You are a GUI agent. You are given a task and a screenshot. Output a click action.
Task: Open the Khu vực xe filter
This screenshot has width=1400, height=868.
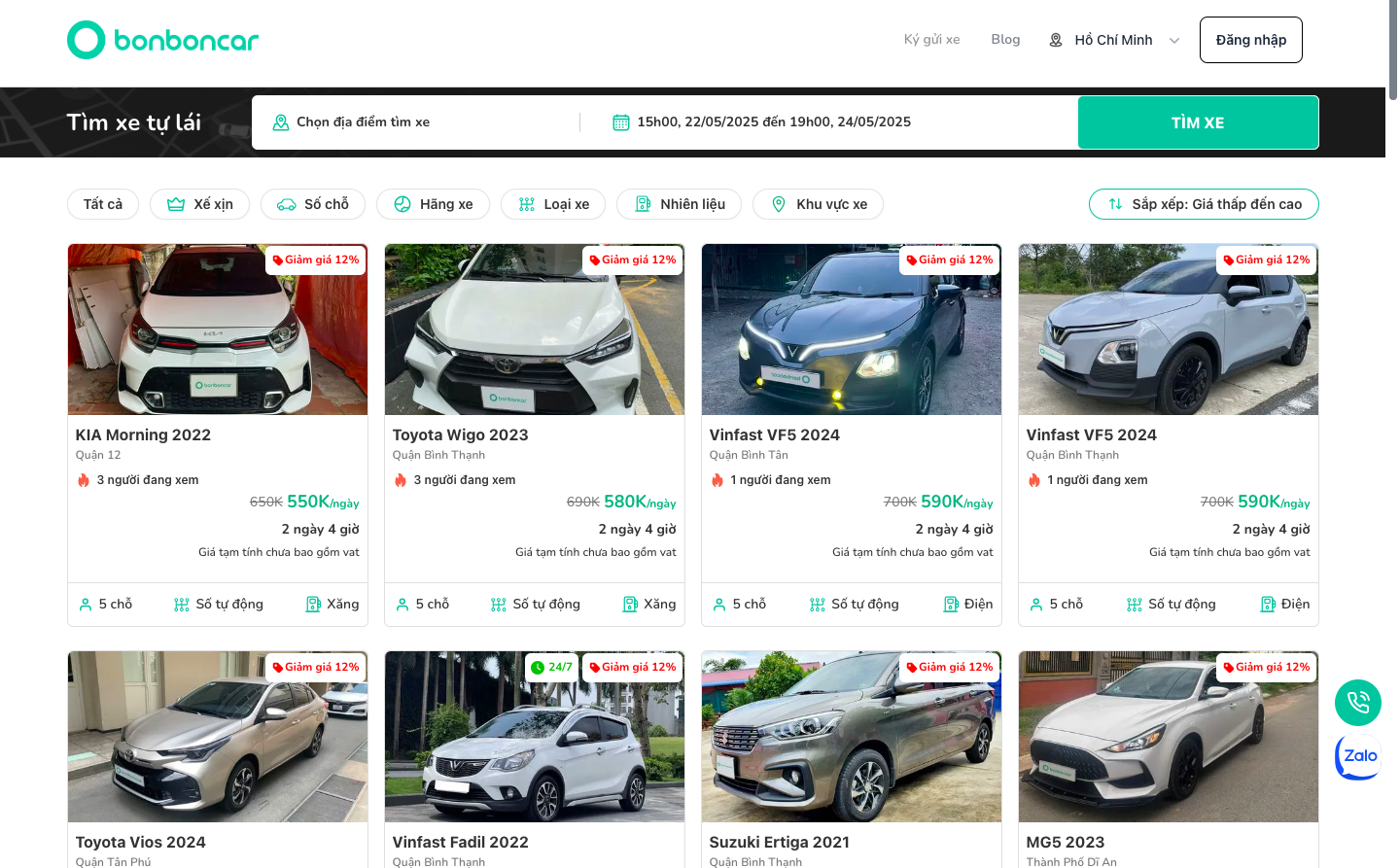click(x=819, y=204)
